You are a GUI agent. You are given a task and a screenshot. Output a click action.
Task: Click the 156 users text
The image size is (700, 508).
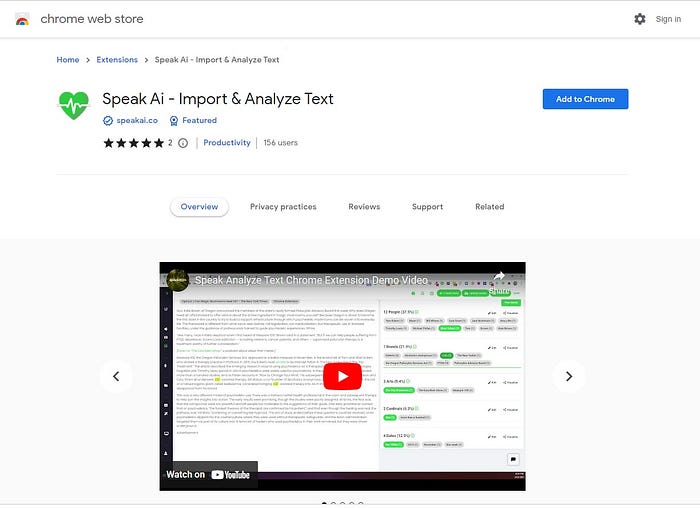280,142
